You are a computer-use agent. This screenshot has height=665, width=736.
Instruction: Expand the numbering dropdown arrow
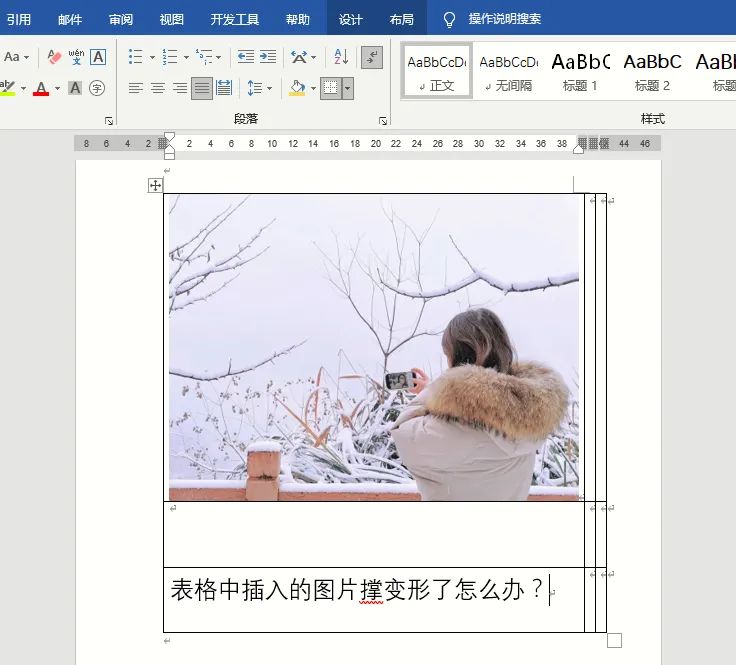coord(186,58)
